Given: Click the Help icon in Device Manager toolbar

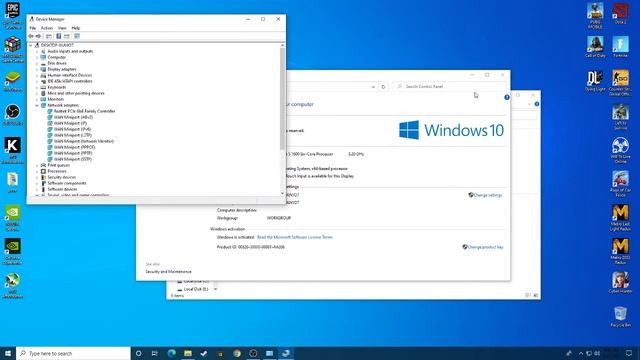Looking at the screenshot, I should [58, 36].
